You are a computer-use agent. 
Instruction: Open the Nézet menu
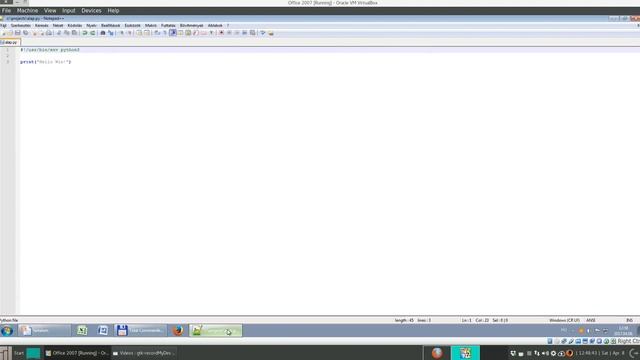click(58, 25)
